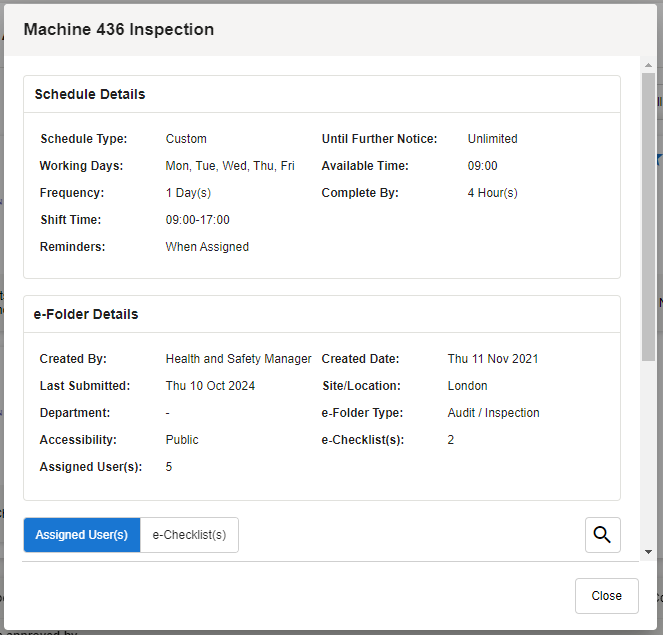Click the Reminders value When Assigned
The height and width of the screenshot is (635, 663).
207,247
